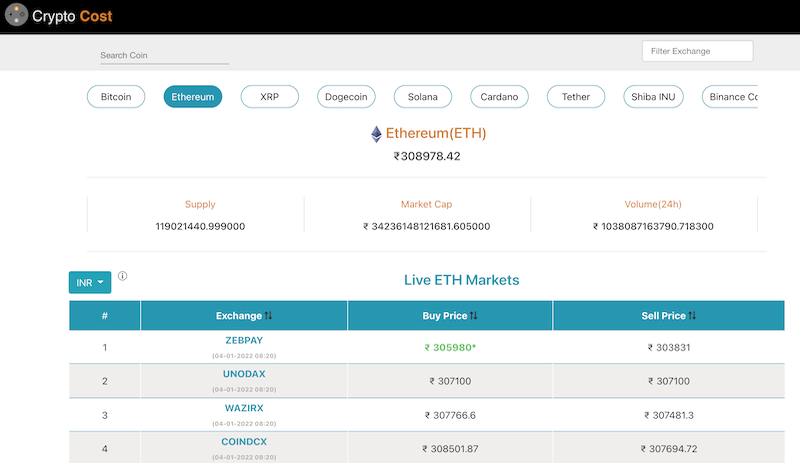
Task: Click the Volume(24h) value
Action: tap(653, 226)
